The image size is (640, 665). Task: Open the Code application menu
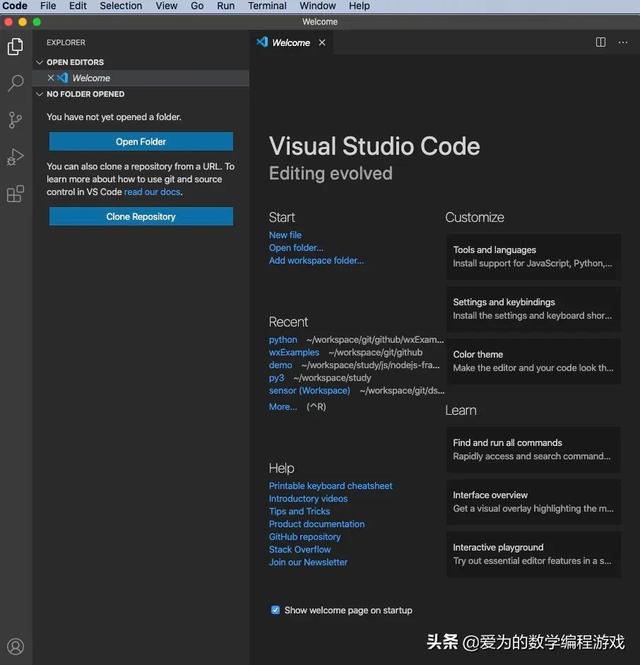[x=15, y=6]
